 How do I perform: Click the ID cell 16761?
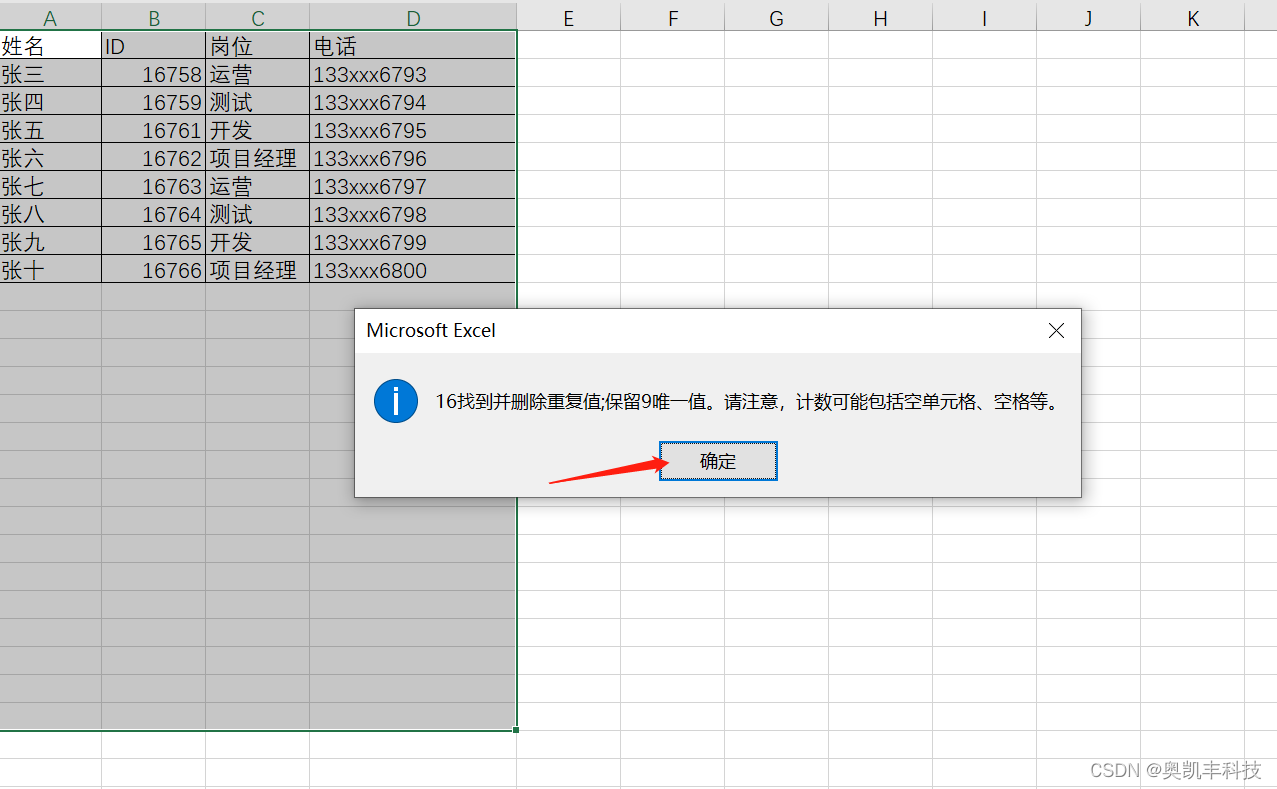pos(154,130)
